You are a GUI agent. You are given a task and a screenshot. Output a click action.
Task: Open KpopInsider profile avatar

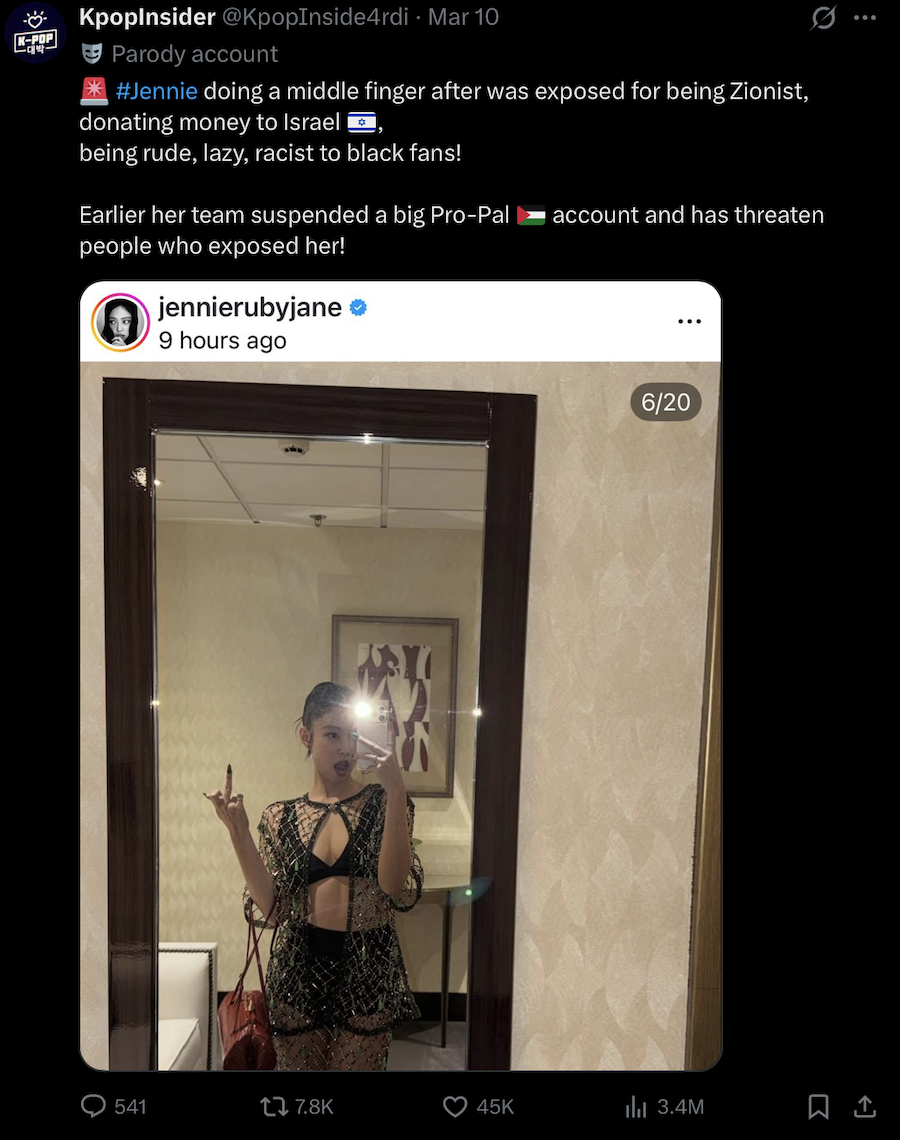coord(35,33)
